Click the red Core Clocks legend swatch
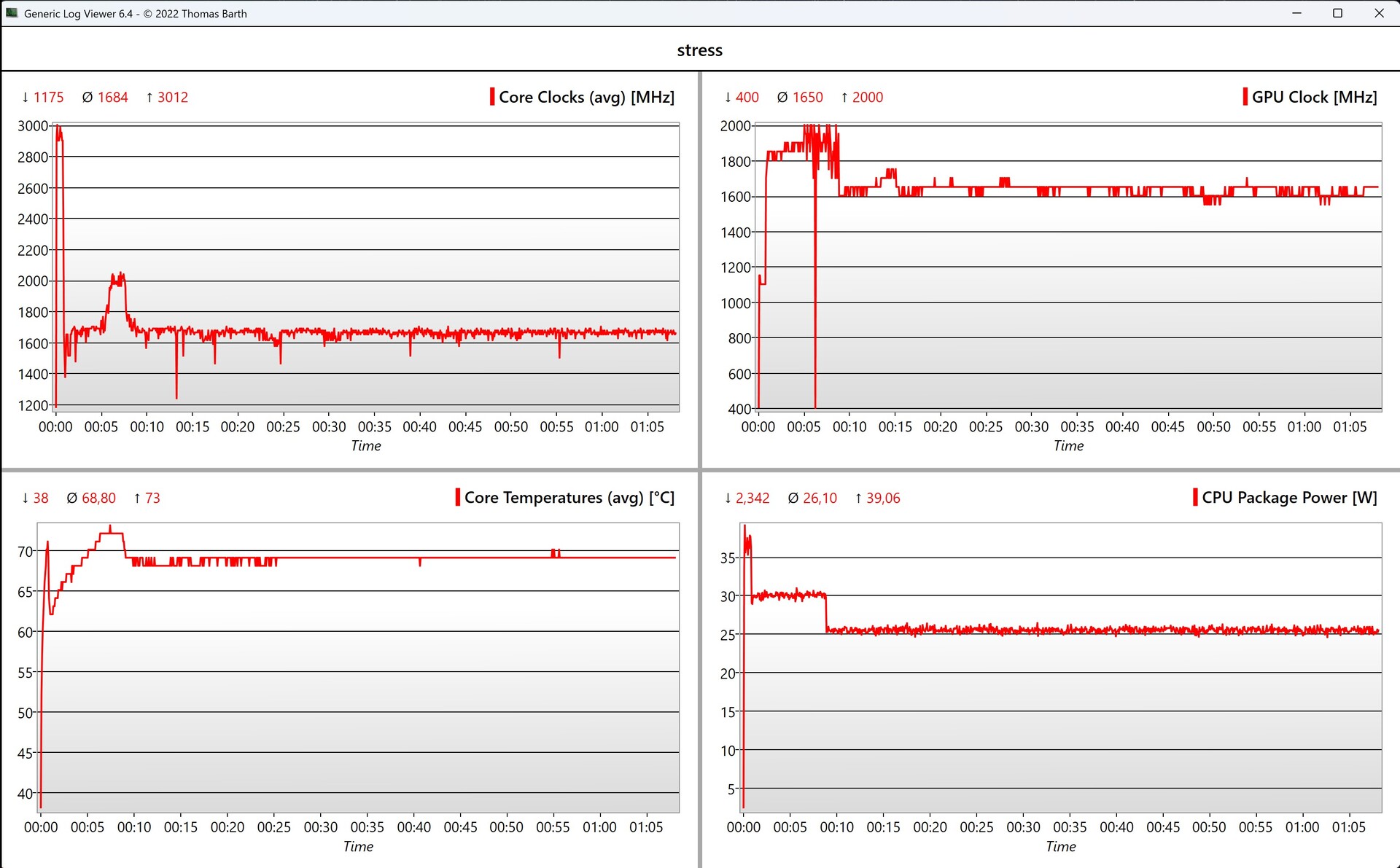Image resolution: width=1400 pixels, height=868 pixels. click(x=492, y=97)
